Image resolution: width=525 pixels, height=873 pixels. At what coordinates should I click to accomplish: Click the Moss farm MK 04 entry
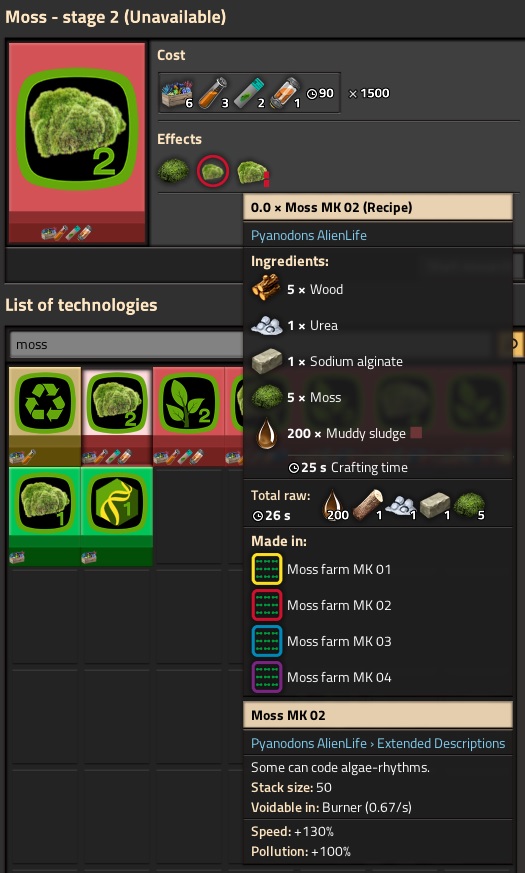[321, 677]
